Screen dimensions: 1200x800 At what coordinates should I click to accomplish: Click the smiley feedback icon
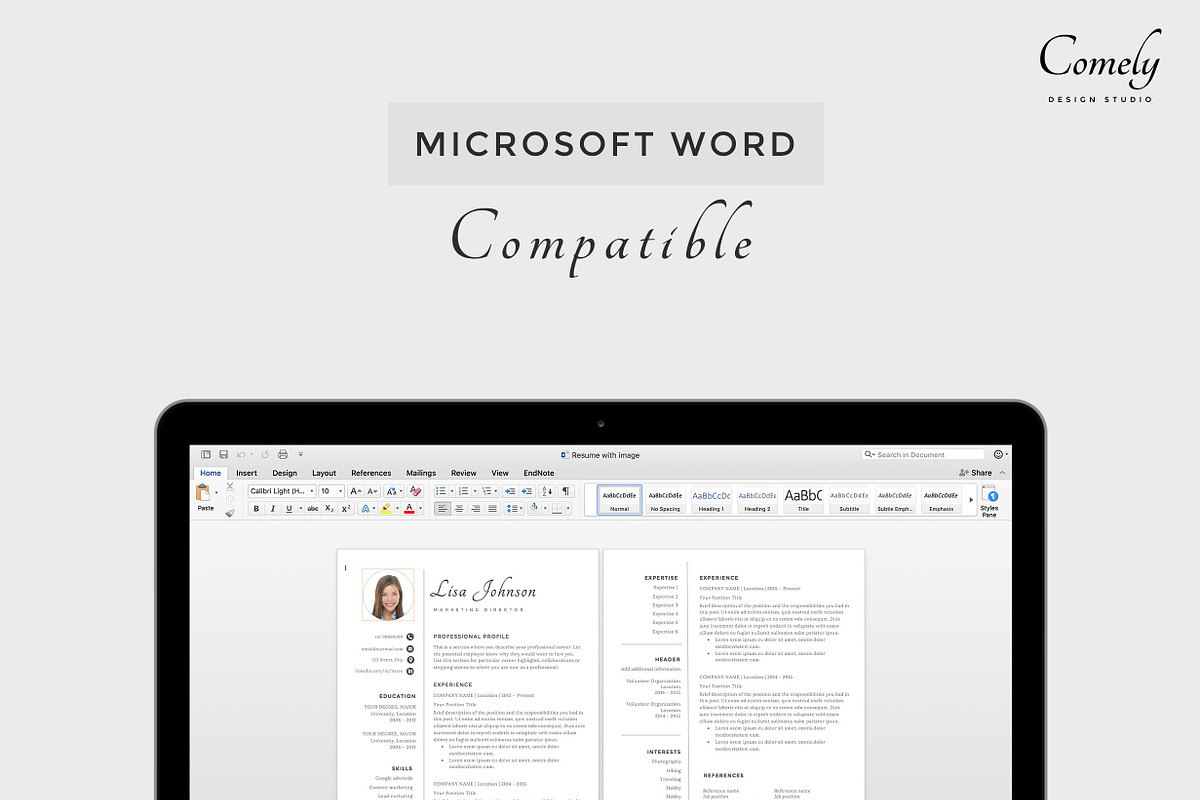coord(997,454)
